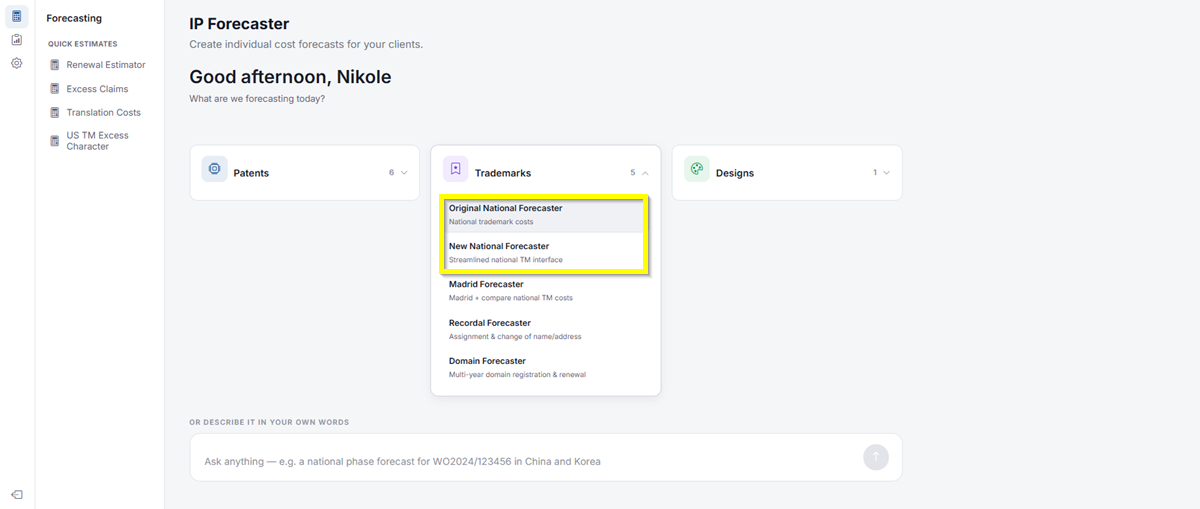Image resolution: width=1200 pixels, height=509 pixels.
Task: Click the US TM Excess Character icon
Action: [55, 141]
